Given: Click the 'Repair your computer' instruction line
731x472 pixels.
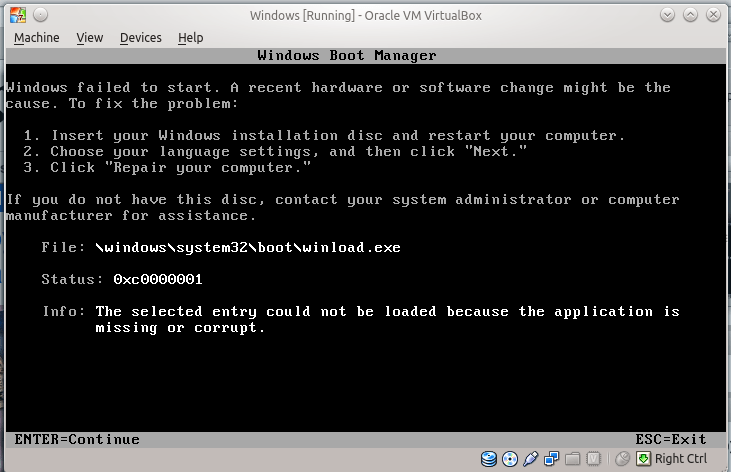Looking at the screenshot, I should point(167,167).
